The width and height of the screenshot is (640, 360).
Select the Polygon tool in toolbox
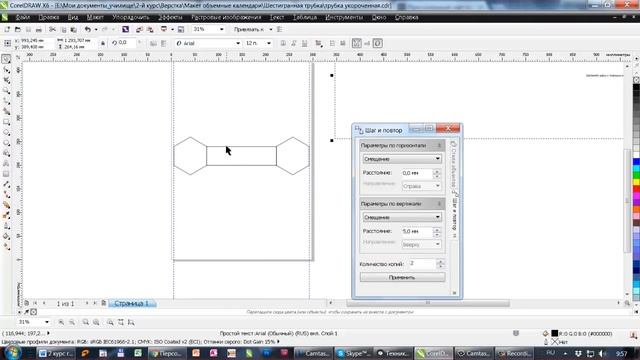click(6, 143)
